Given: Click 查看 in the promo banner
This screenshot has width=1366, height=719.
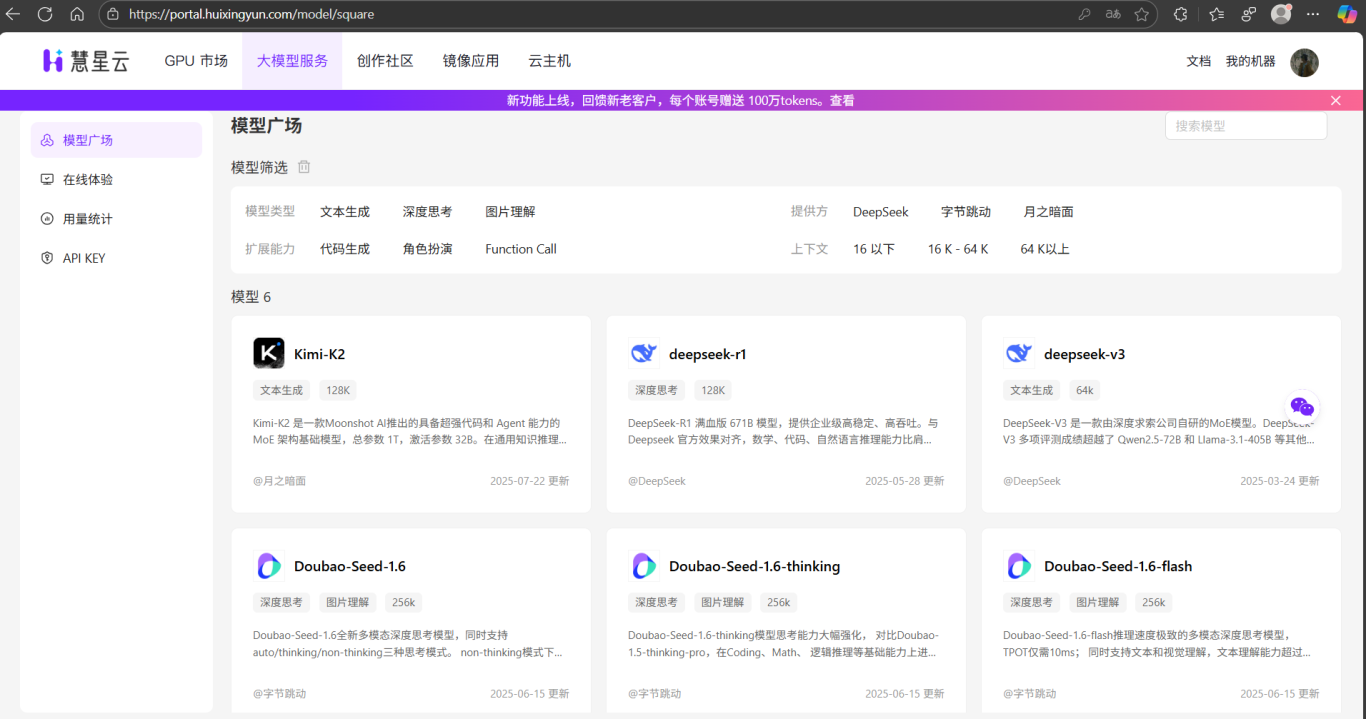Looking at the screenshot, I should (842, 100).
